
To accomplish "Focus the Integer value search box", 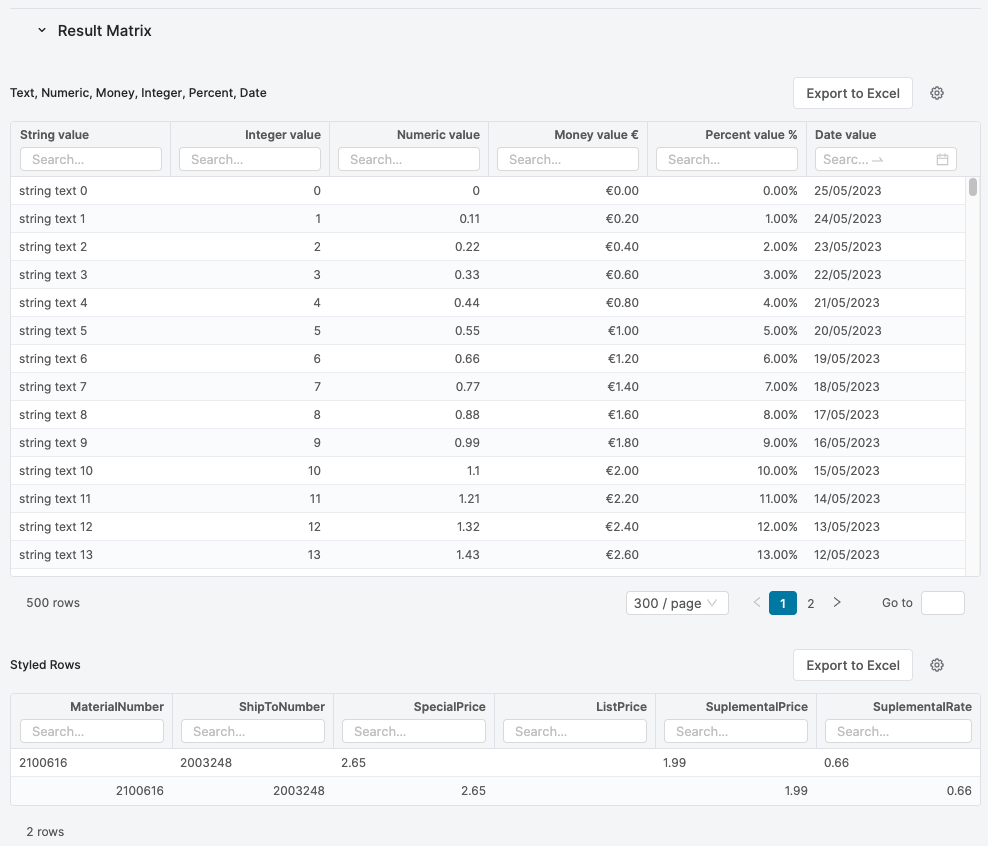I will click(250, 159).
